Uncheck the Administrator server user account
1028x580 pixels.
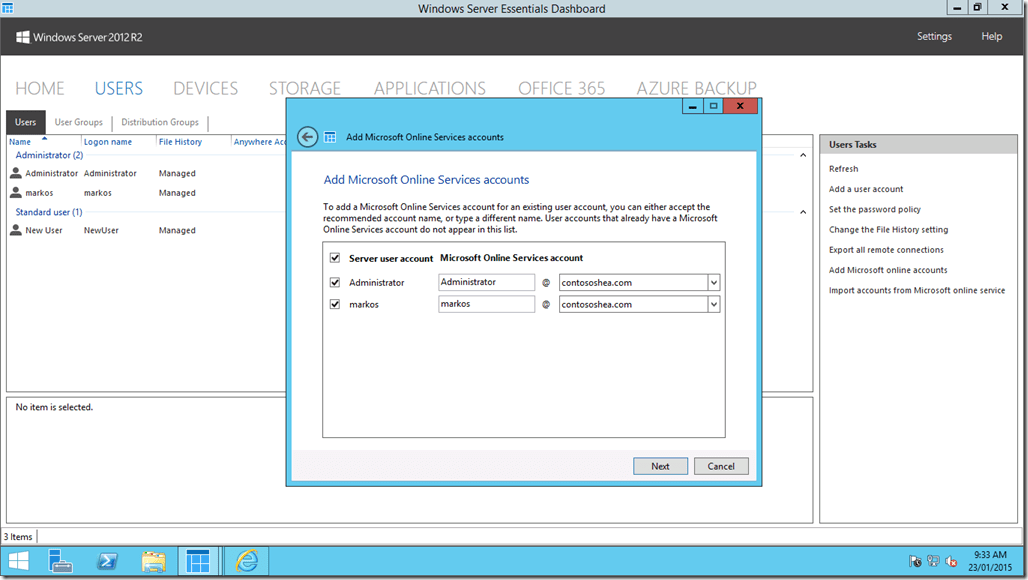(336, 282)
